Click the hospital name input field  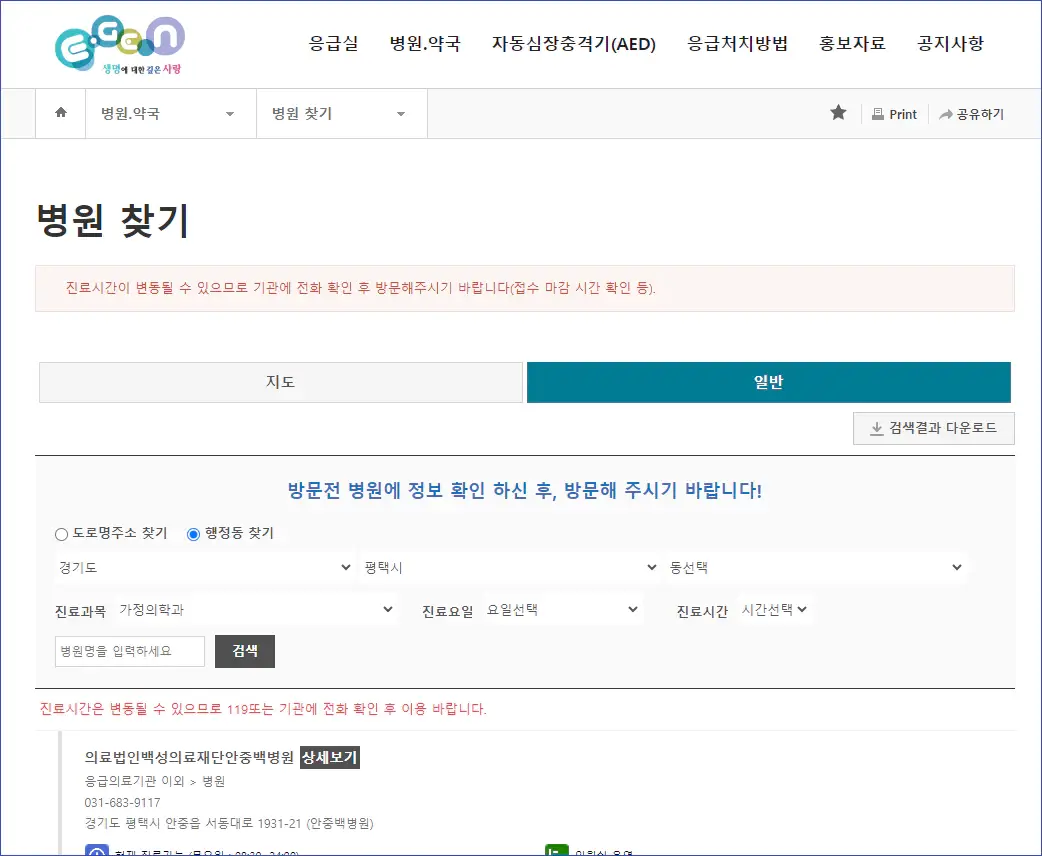click(x=129, y=651)
